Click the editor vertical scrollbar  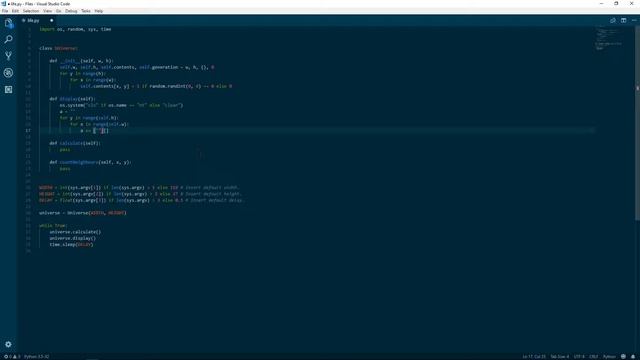pos(637,122)
